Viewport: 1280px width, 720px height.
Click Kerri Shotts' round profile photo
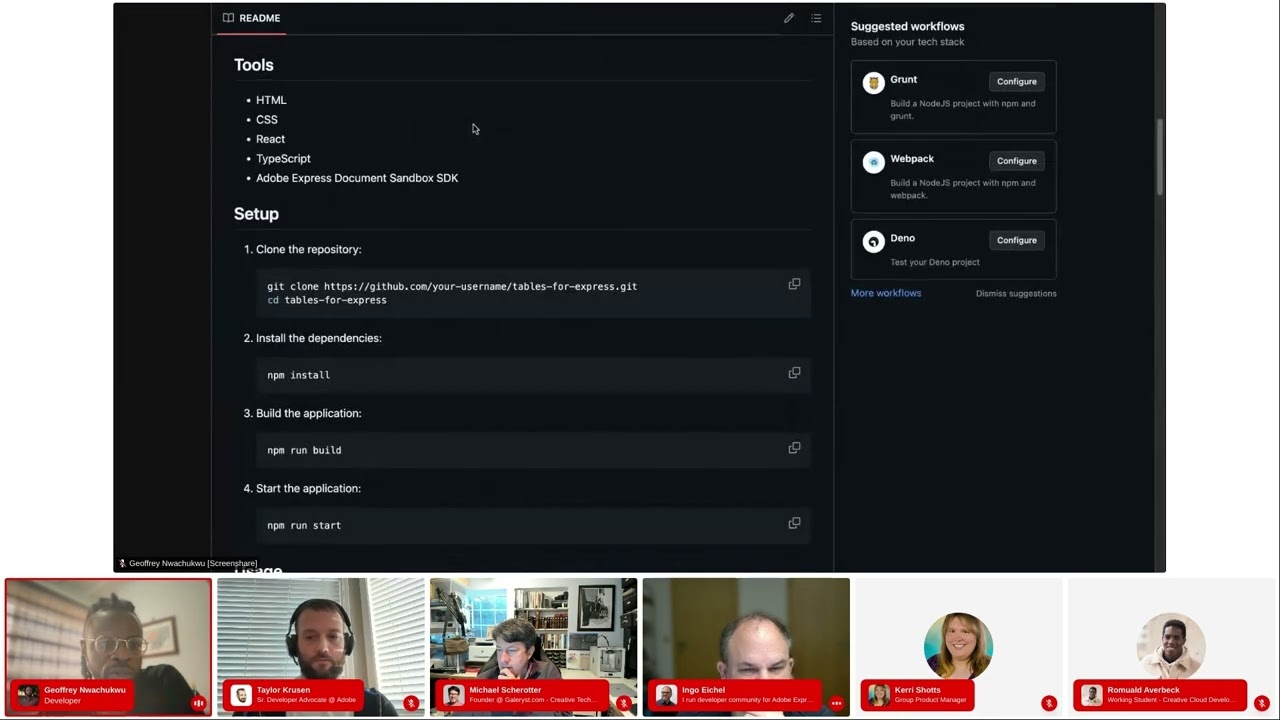click(x=958, y=646)
